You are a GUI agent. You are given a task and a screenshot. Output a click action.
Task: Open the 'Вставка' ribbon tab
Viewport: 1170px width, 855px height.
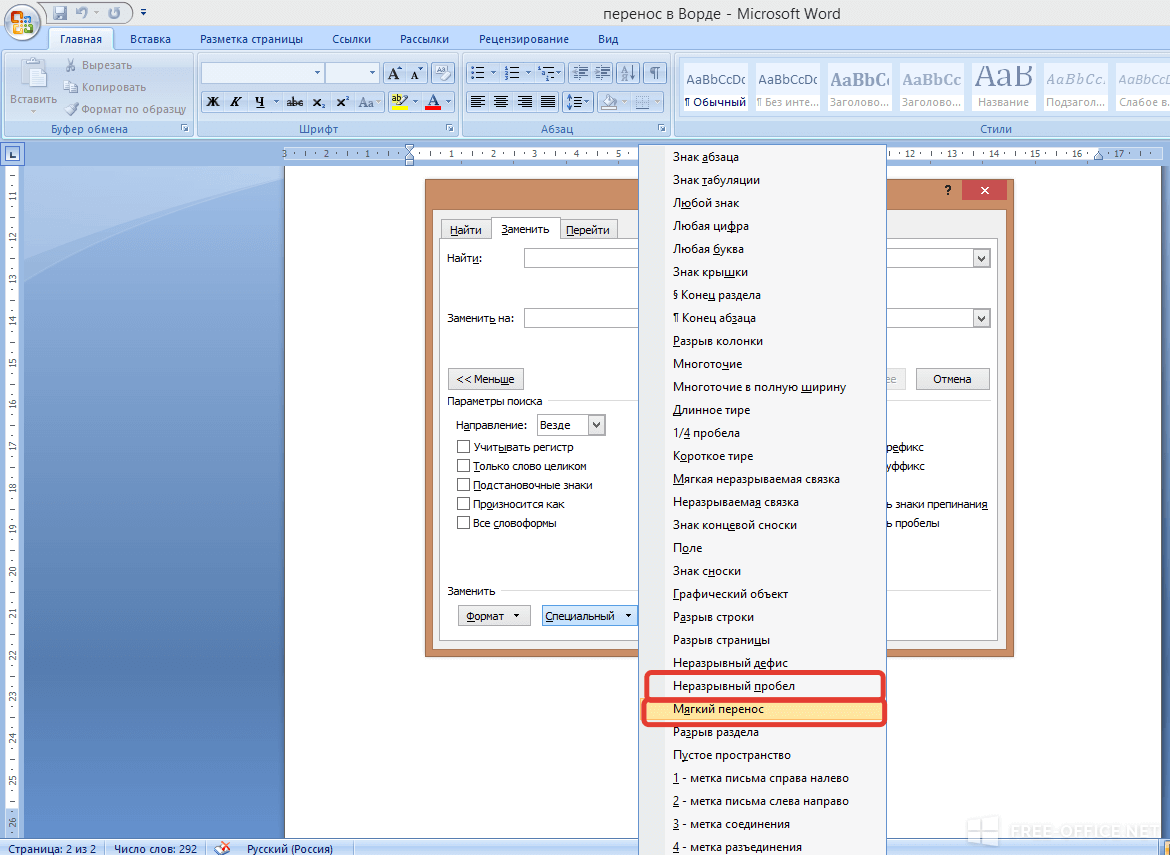click(150, 39)
